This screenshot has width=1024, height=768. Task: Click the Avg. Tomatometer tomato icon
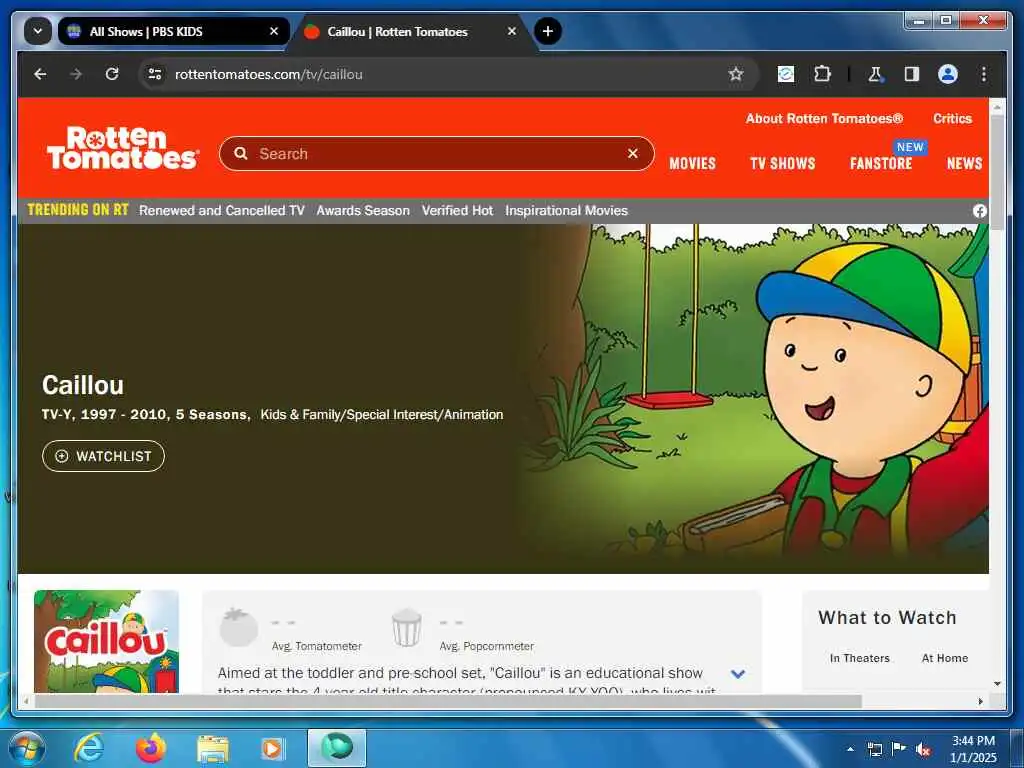238,627
